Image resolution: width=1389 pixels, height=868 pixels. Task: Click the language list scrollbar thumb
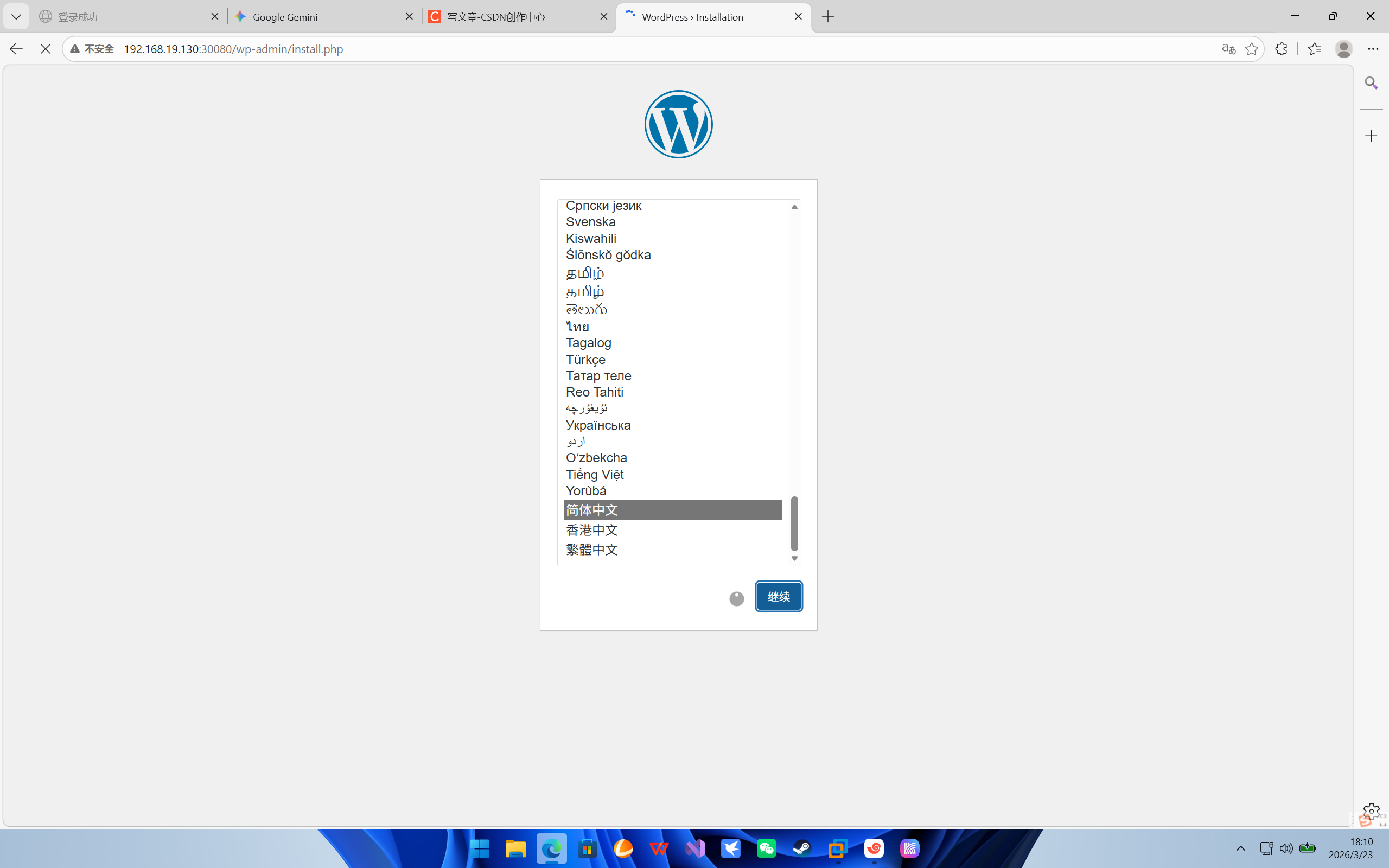pyautogui.click(x=794, y=524)
